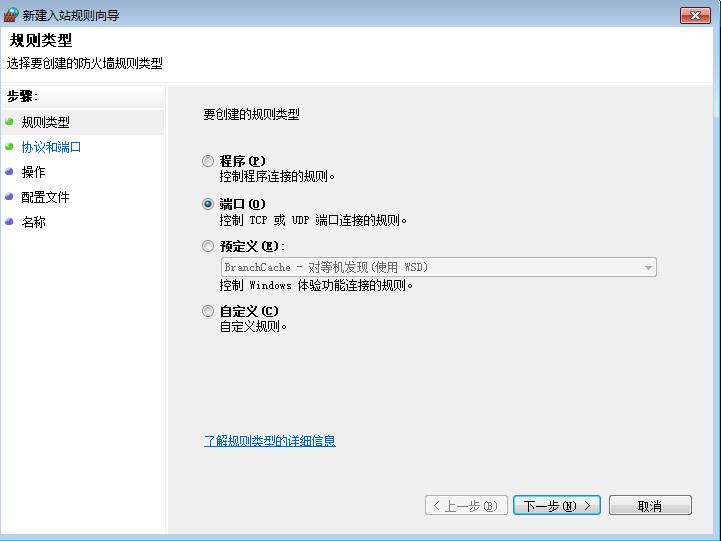Image resolution: width=721 pixels, height=541 pixels.
Task: Click purple bullet beside 名称 step
Action: (x=9, y=222)
